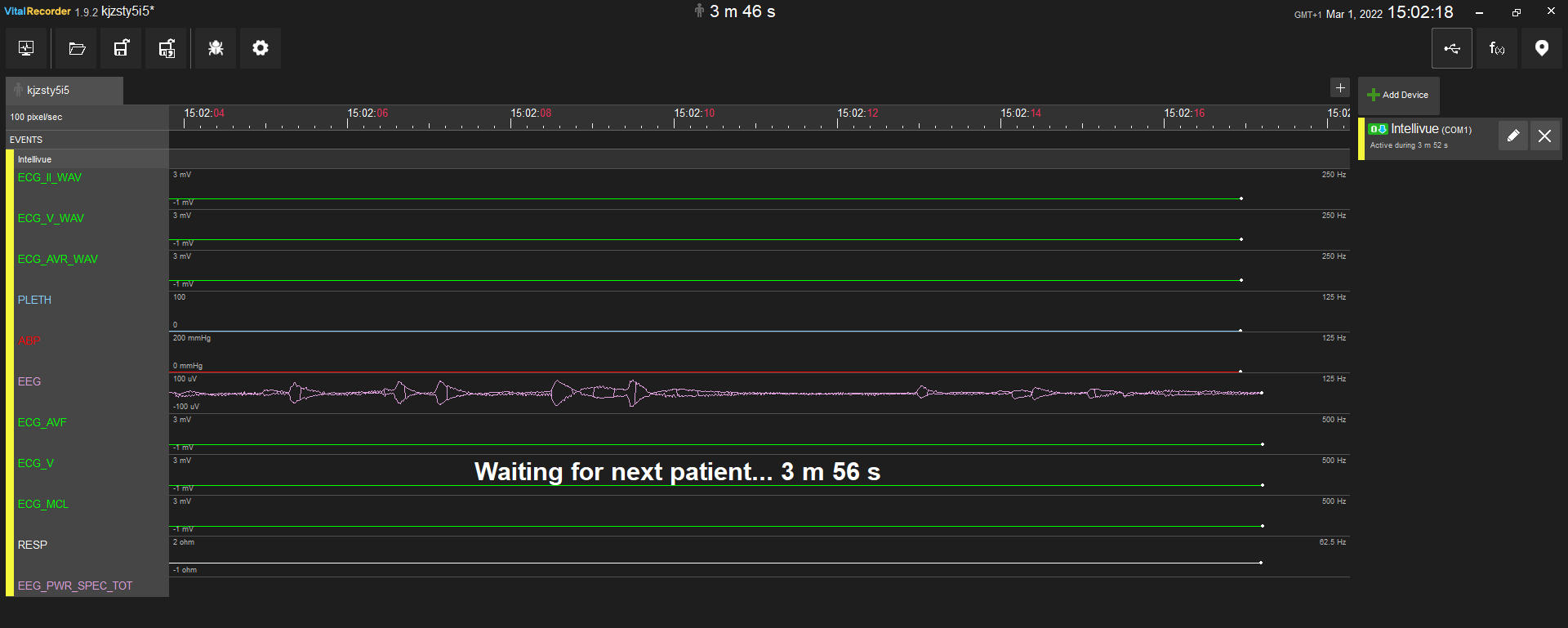Select the kjzsty5i5 patient tab
The image size is (1568, 628).
65,91
